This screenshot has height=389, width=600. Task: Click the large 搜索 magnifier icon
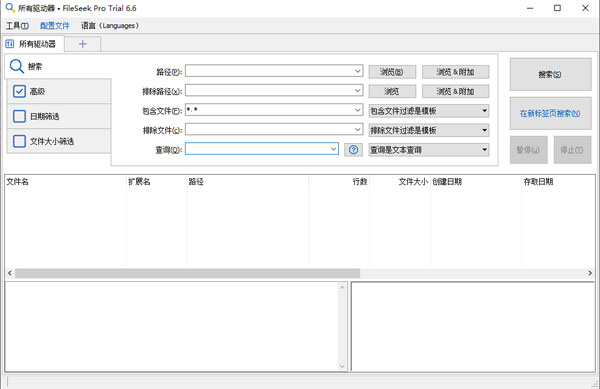16,66
